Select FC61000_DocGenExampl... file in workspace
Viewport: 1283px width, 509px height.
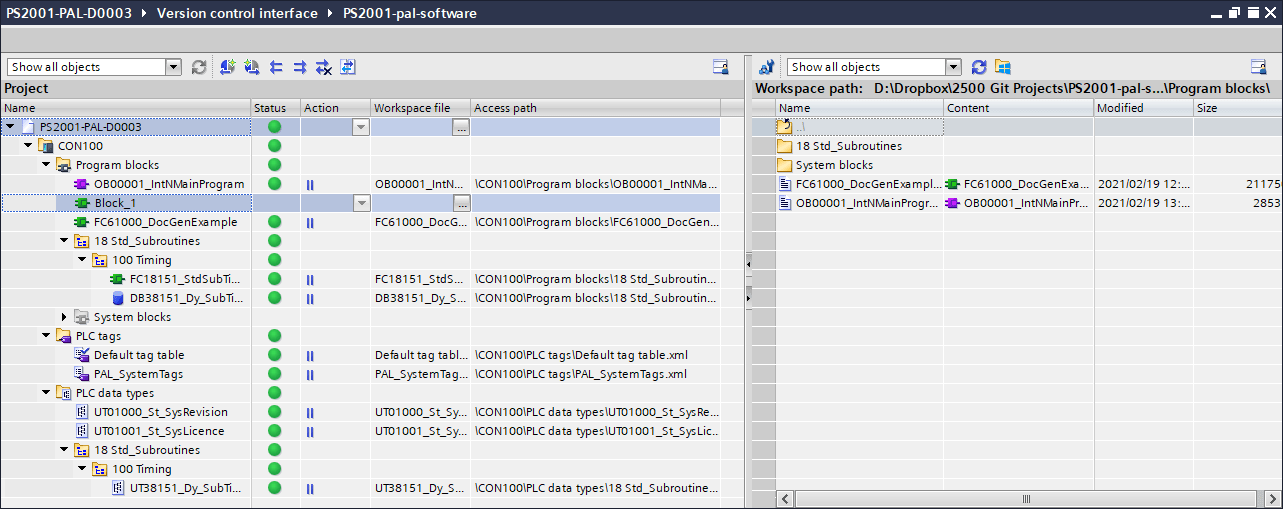[860, 184]
